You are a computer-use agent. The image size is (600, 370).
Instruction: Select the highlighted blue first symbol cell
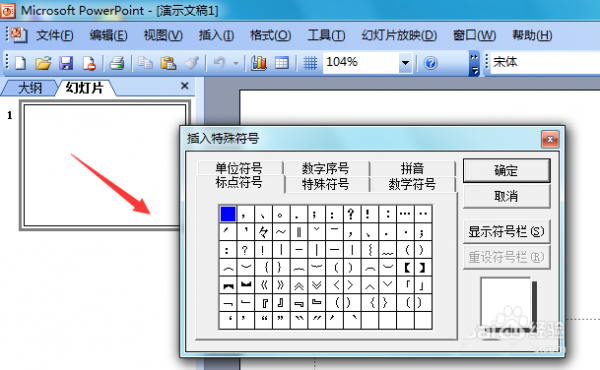(228, 214)
